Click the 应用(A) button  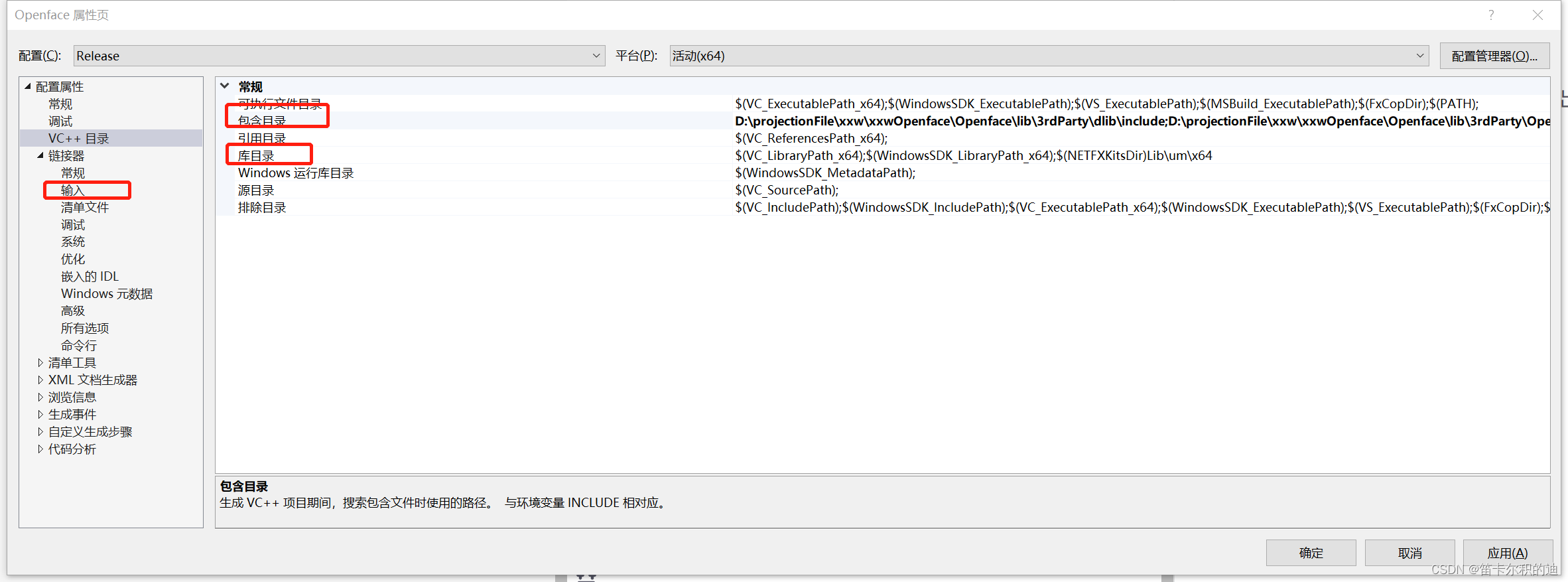1507,553
